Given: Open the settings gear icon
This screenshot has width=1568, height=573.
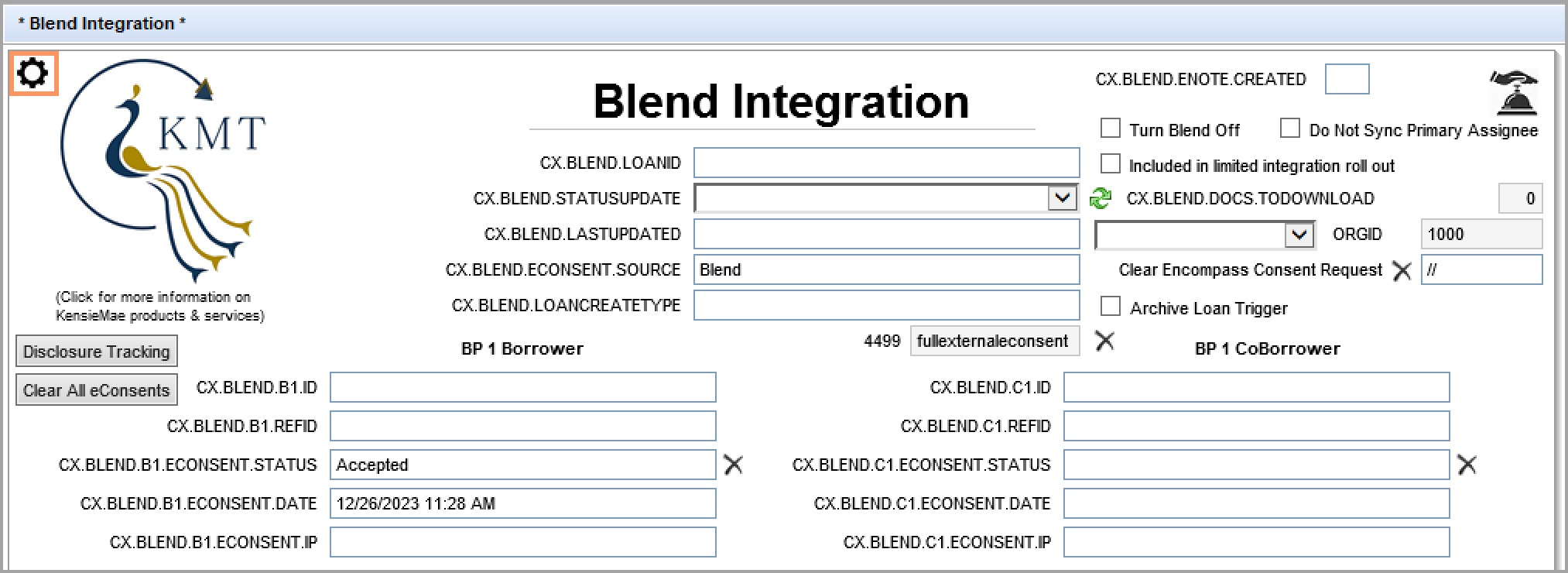Looking at the screenshot, I should [33, 74].
